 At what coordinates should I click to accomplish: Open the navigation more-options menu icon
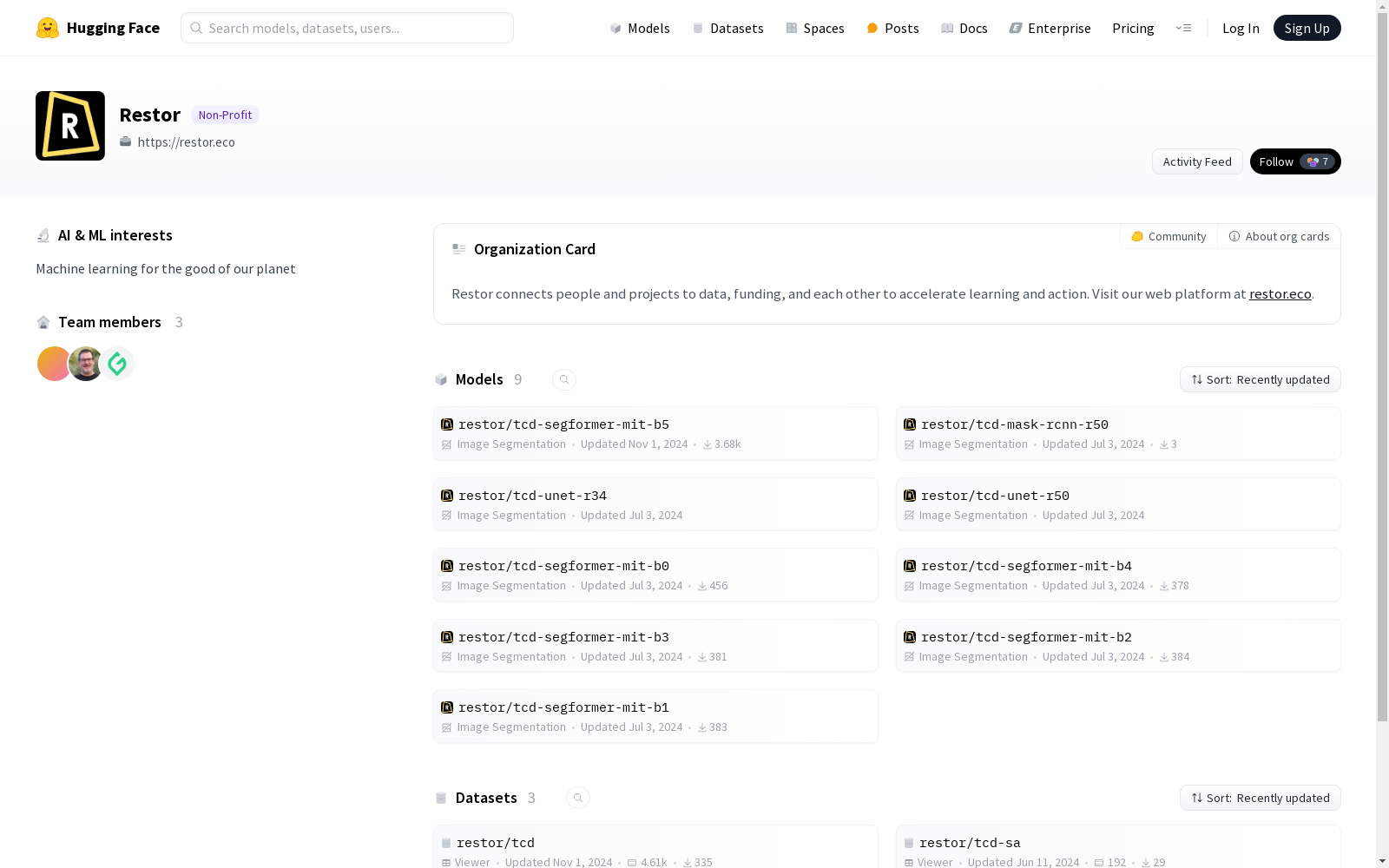[x=1183, y=28]
